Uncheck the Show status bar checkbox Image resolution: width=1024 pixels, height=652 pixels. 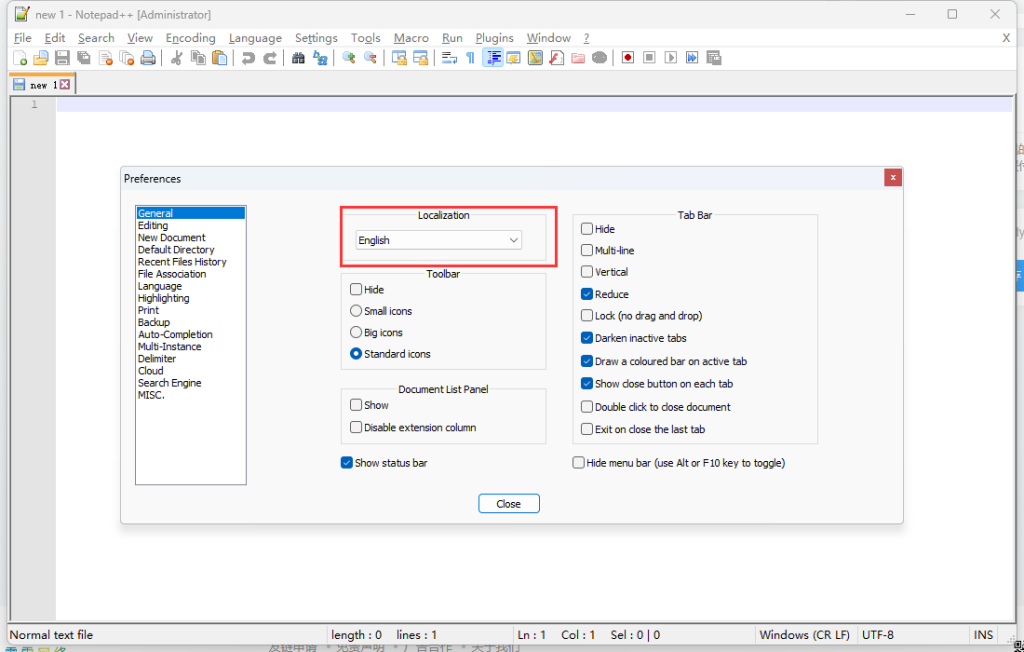pyautogui.click(x=347, y=463)
